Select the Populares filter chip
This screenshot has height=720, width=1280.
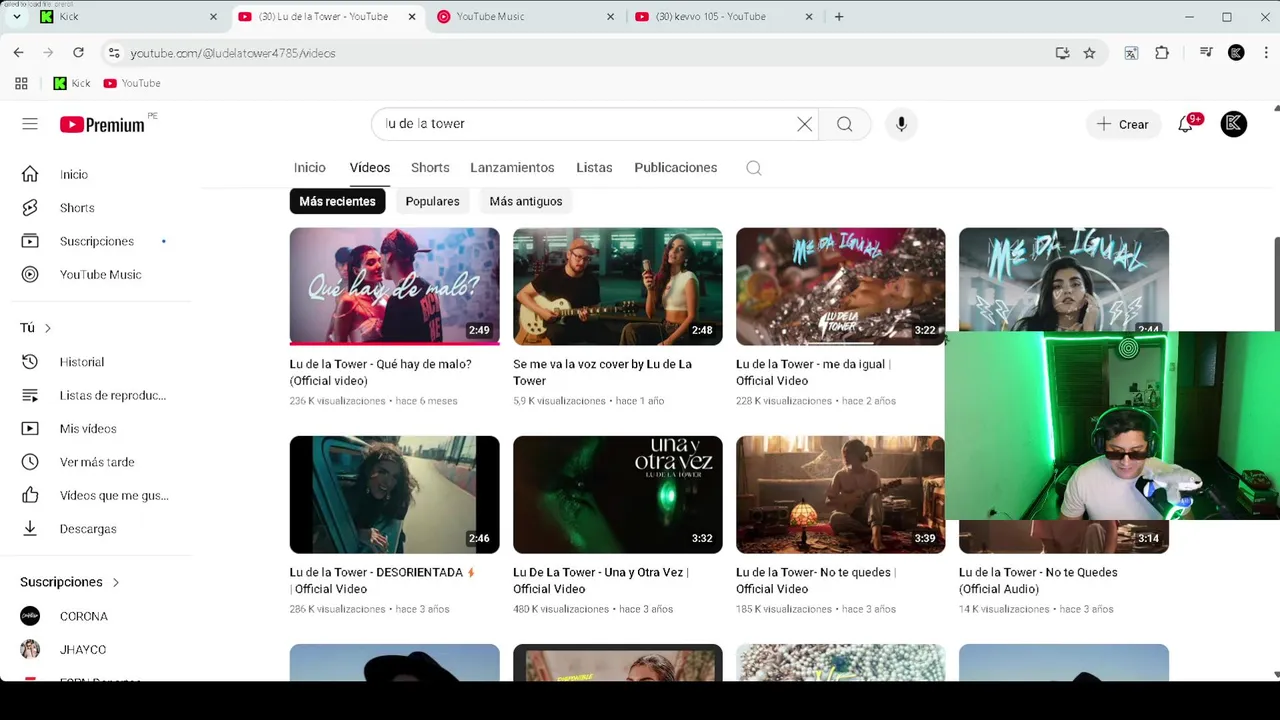tap(432, 201)
